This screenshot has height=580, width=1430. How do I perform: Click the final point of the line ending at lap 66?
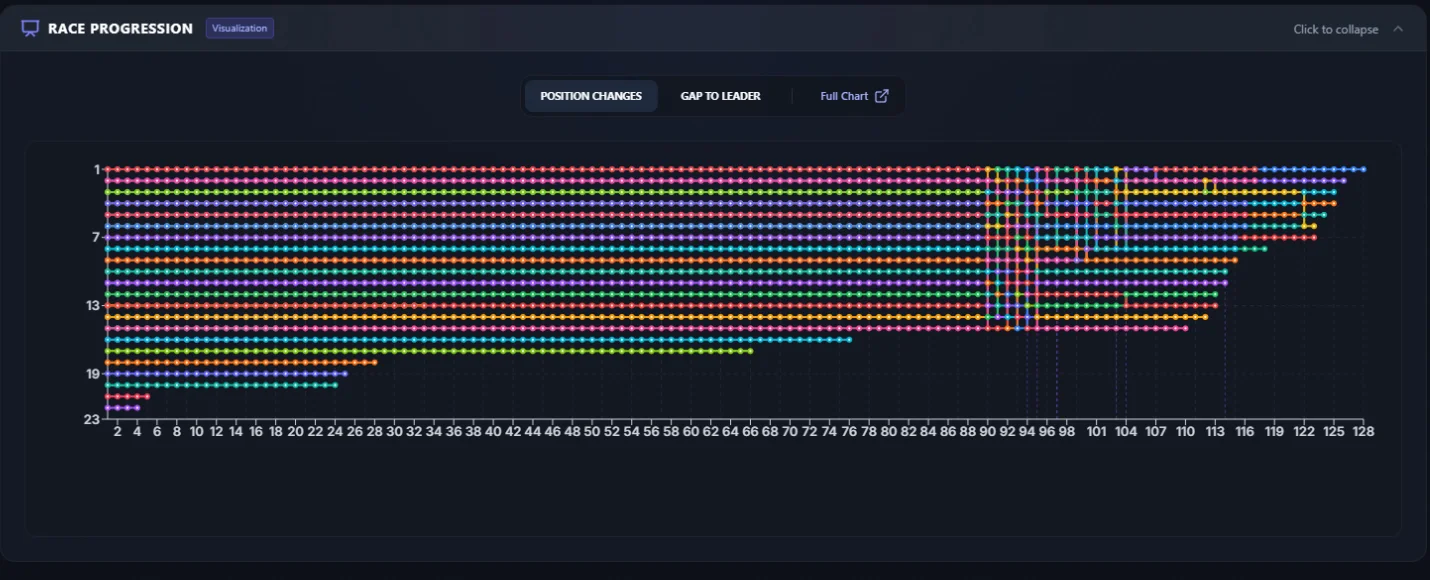coord(750,351)
